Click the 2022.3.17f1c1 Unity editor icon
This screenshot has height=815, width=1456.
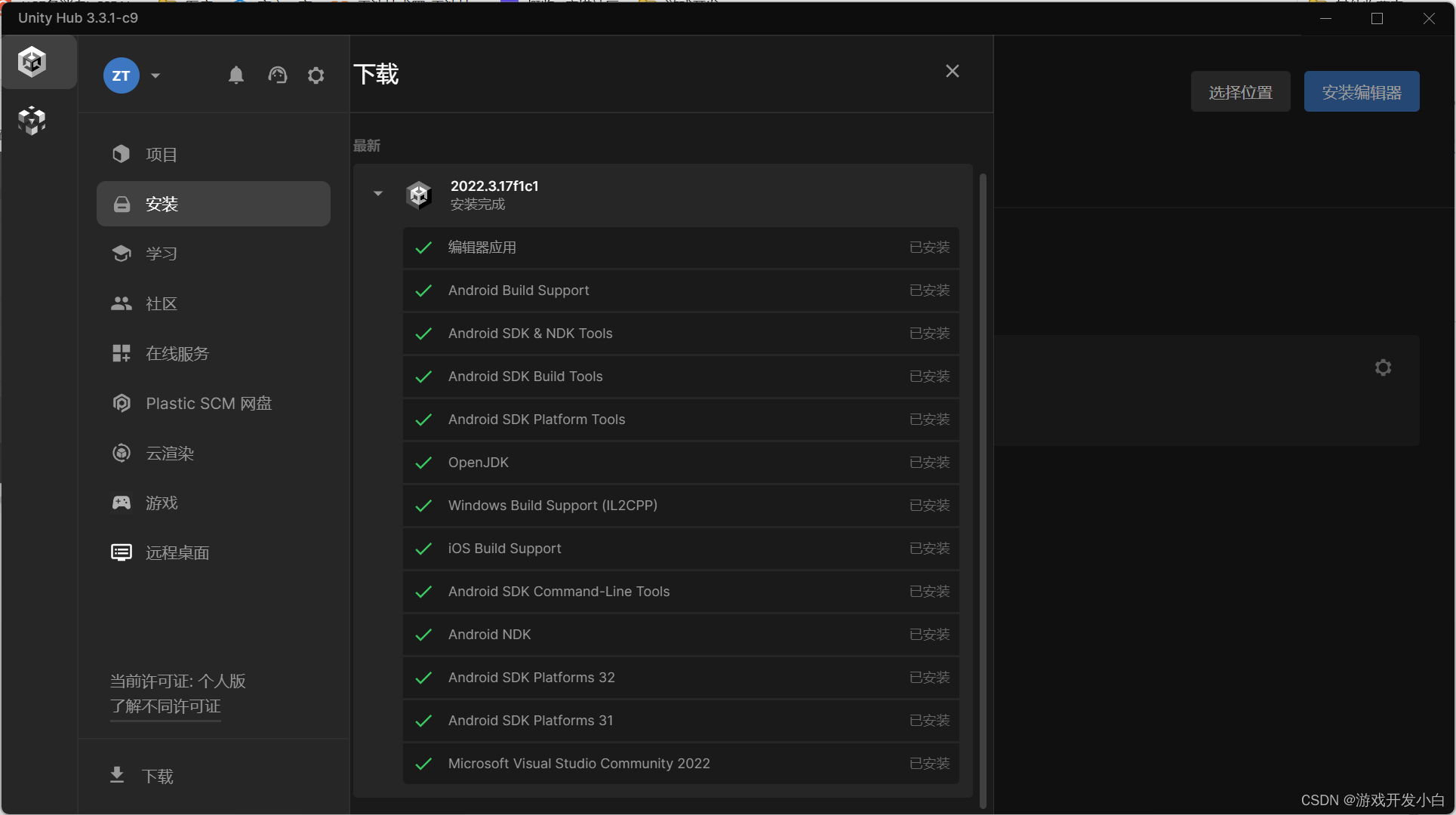pos(419,195)
